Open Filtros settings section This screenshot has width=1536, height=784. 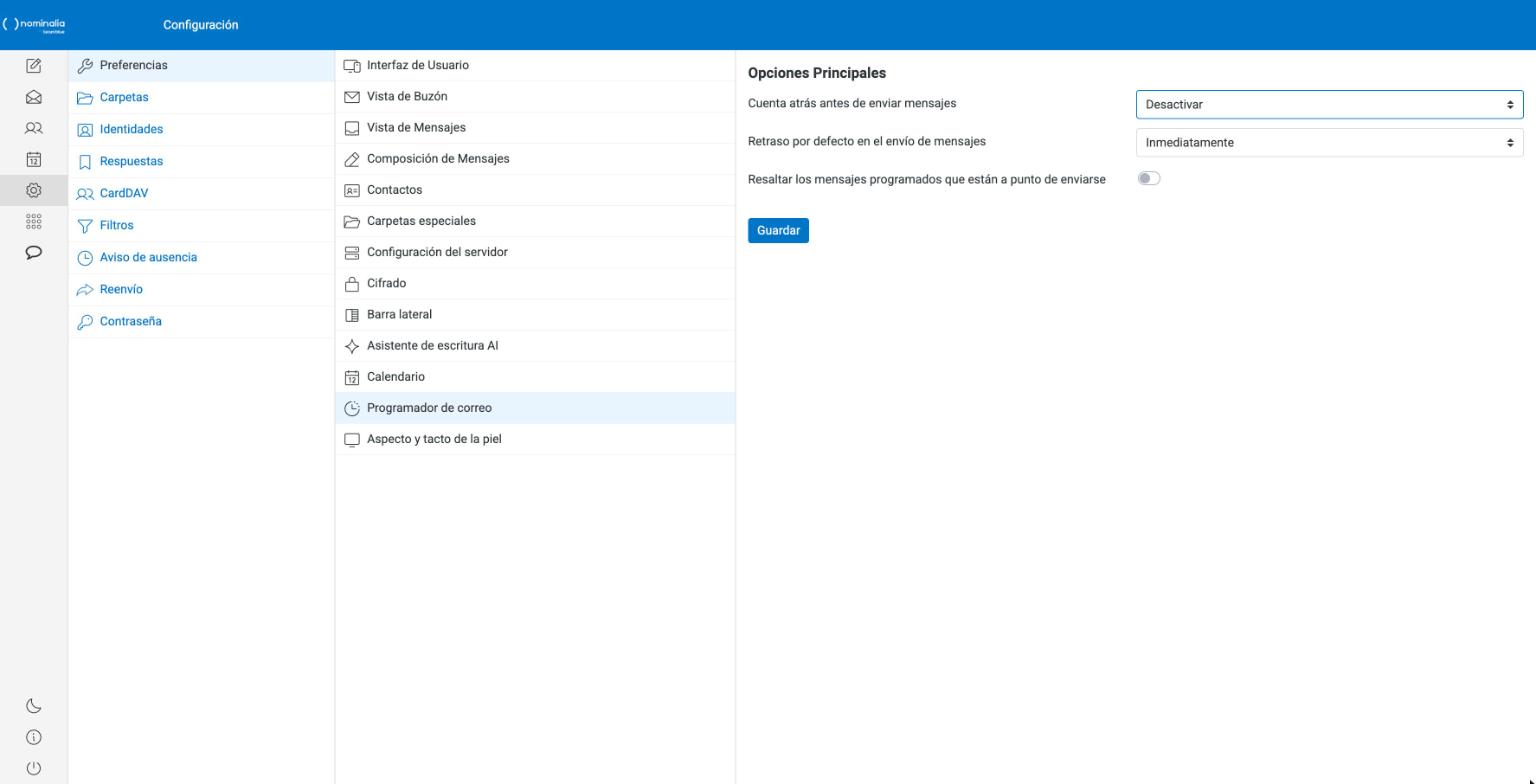(201, 225)
